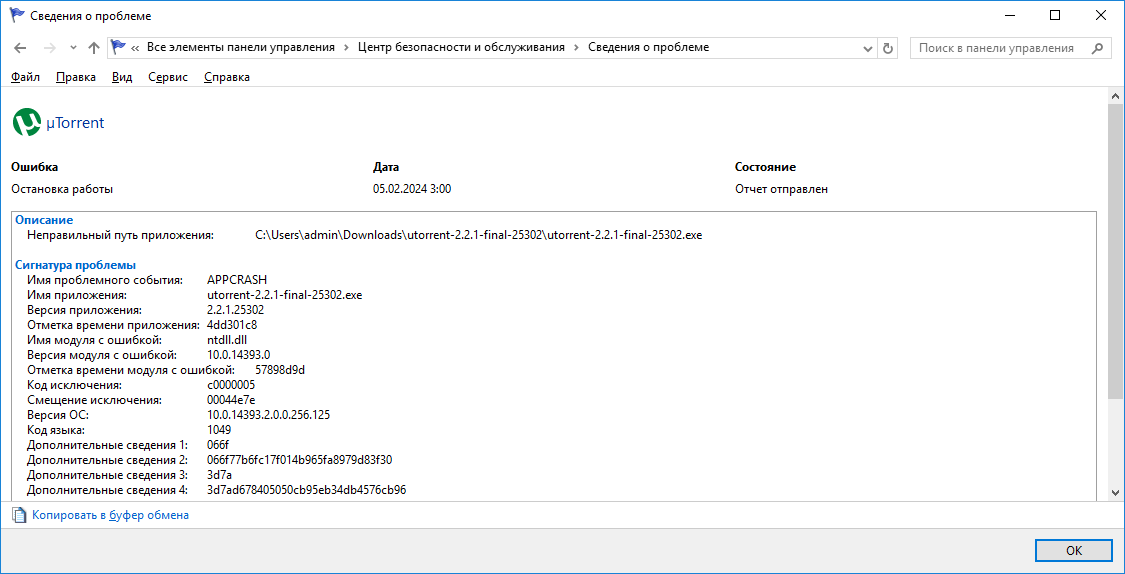Viewport: 1125px width, 574px height.
Task: Click the forward navigation arrow
Action: click(x=50, y=48)
